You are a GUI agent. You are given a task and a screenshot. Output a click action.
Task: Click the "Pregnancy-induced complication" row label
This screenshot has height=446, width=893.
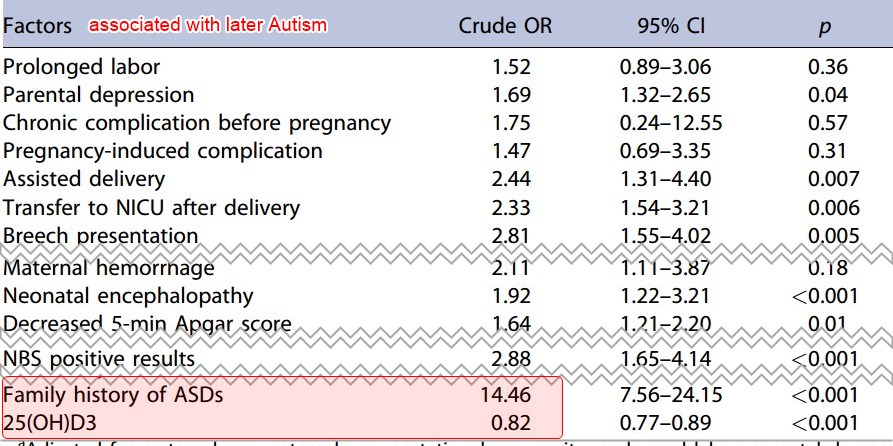click(x=163, y=152)
